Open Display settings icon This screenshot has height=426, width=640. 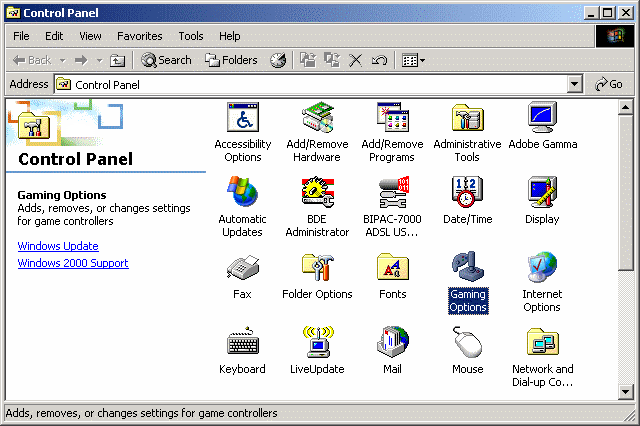pos(542,191)
